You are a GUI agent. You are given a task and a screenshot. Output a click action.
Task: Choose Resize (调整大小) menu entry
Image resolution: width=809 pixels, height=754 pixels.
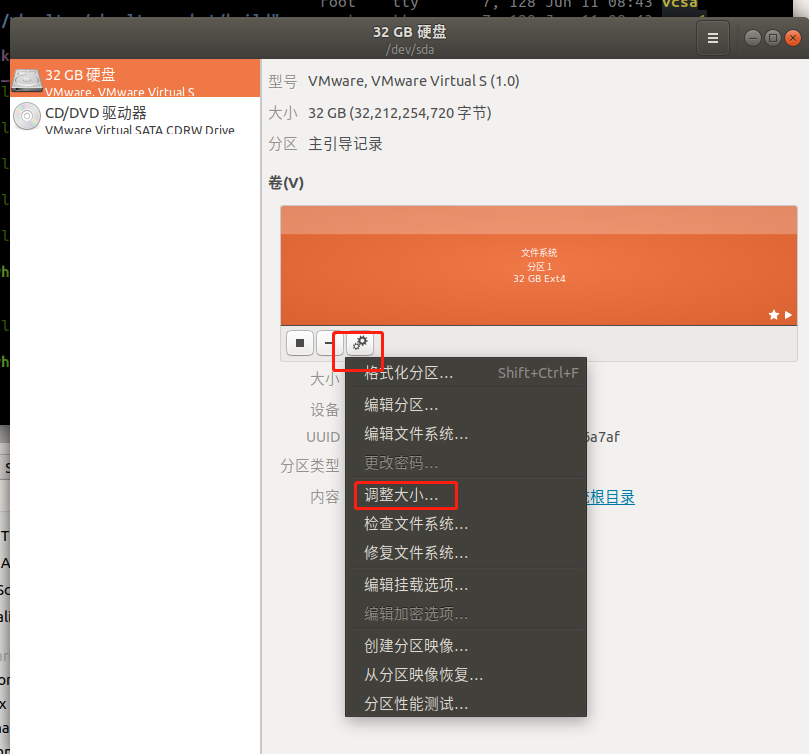(465, 495)
